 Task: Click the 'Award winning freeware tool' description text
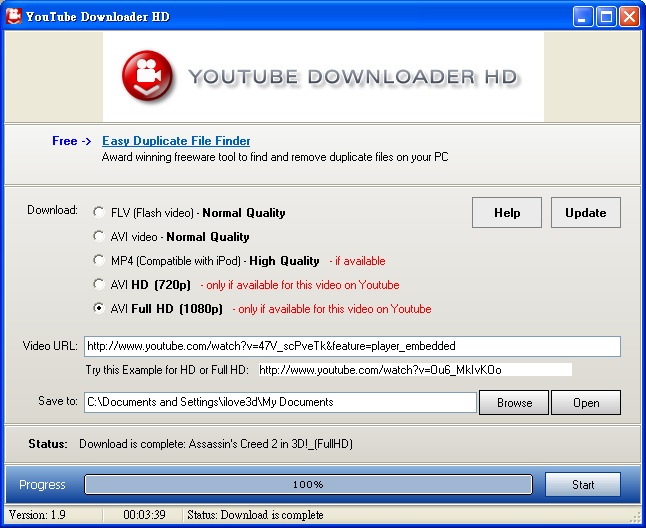point(275,157)
